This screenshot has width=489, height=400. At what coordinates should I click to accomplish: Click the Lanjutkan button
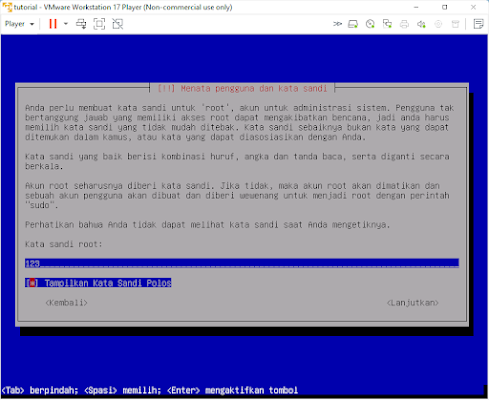pos(413,303)
